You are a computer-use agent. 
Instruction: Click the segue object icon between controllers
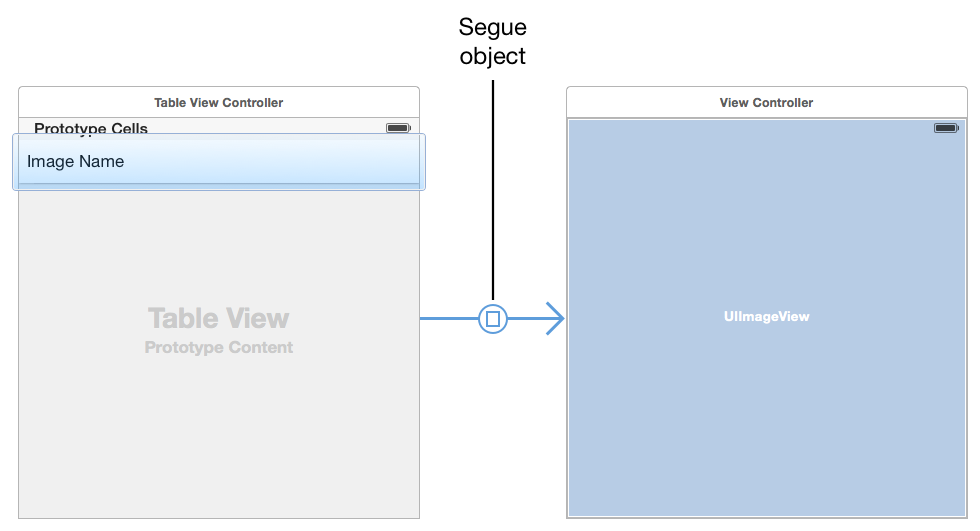(493, 319)
